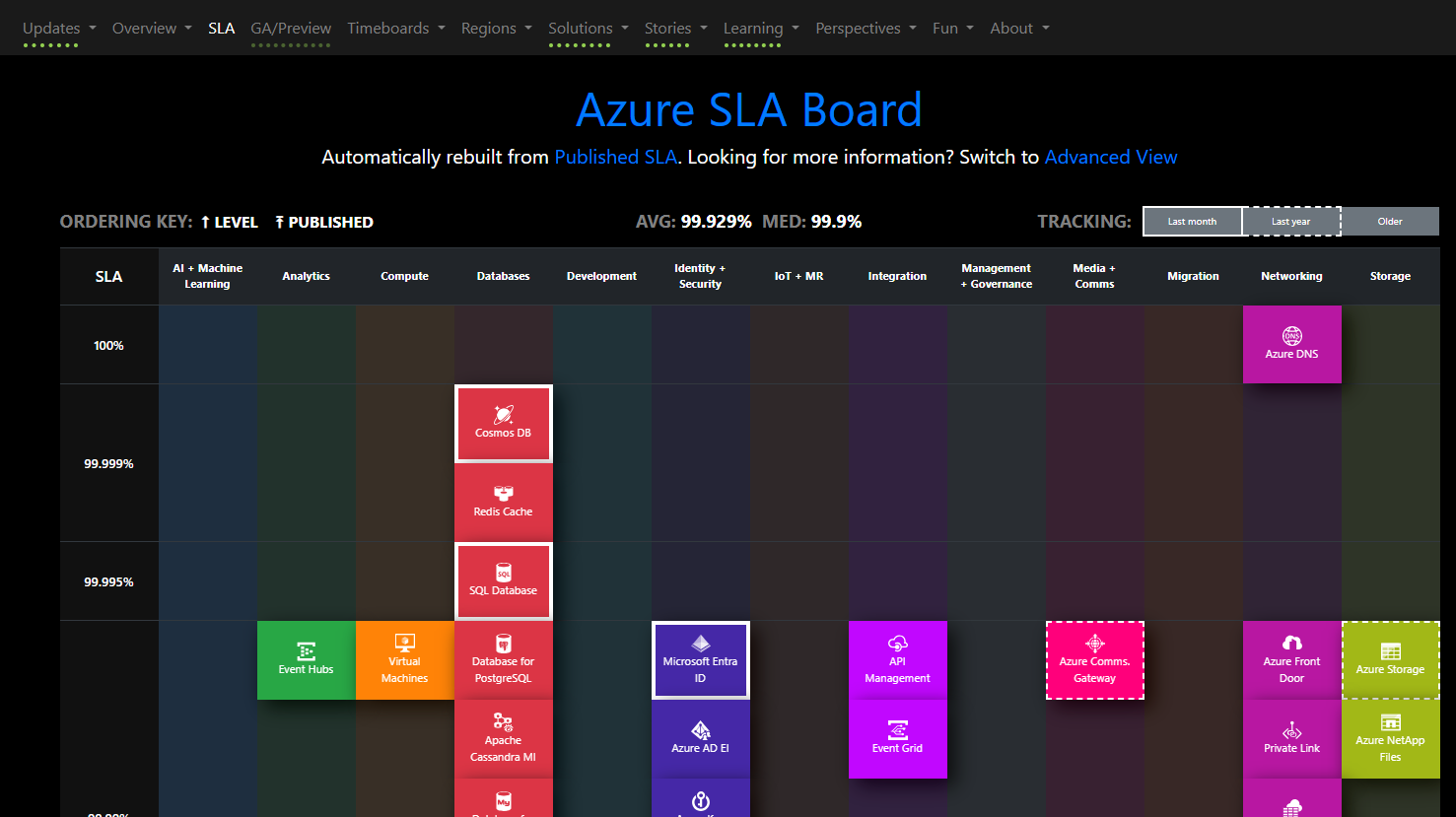This screenshot has width=1456, height=817.
Task: Expand the Stories dropdown menu
Action: pos(676,28)
